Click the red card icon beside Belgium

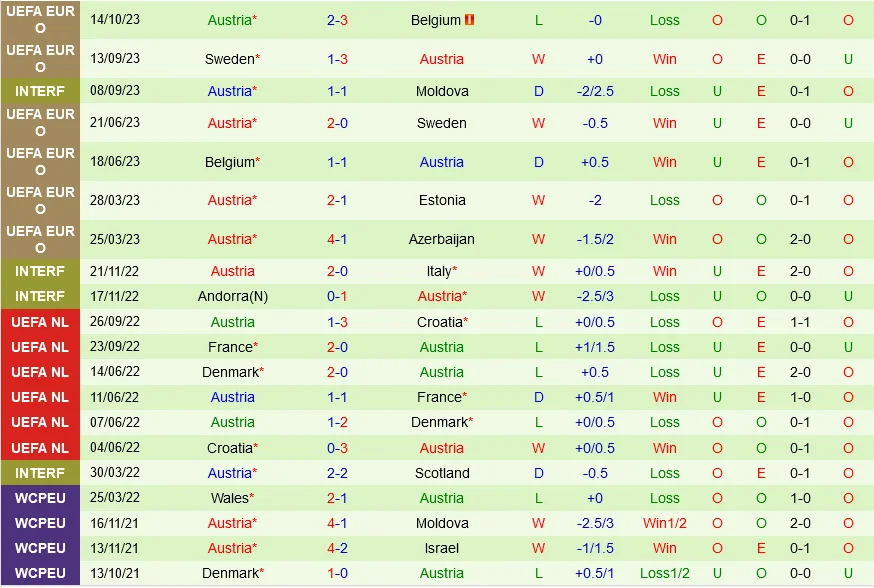(x=469, y=20)
